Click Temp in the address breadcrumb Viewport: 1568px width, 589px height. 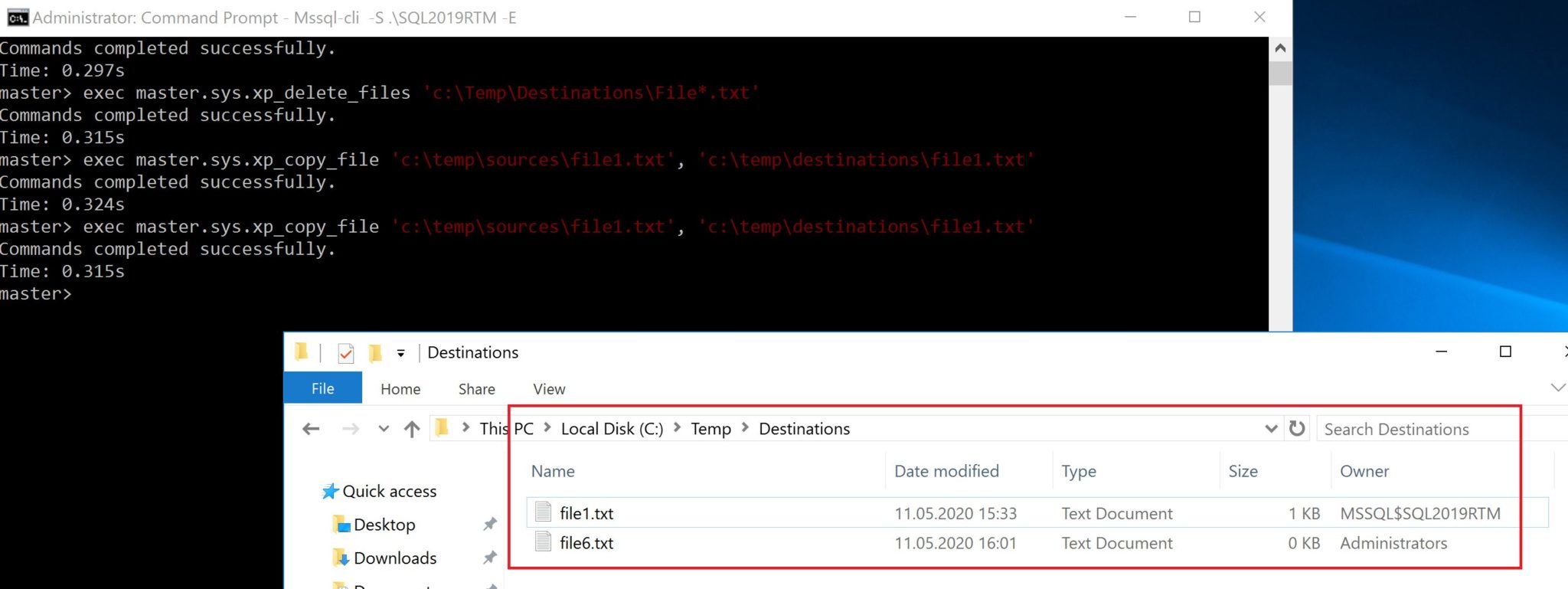710,429
